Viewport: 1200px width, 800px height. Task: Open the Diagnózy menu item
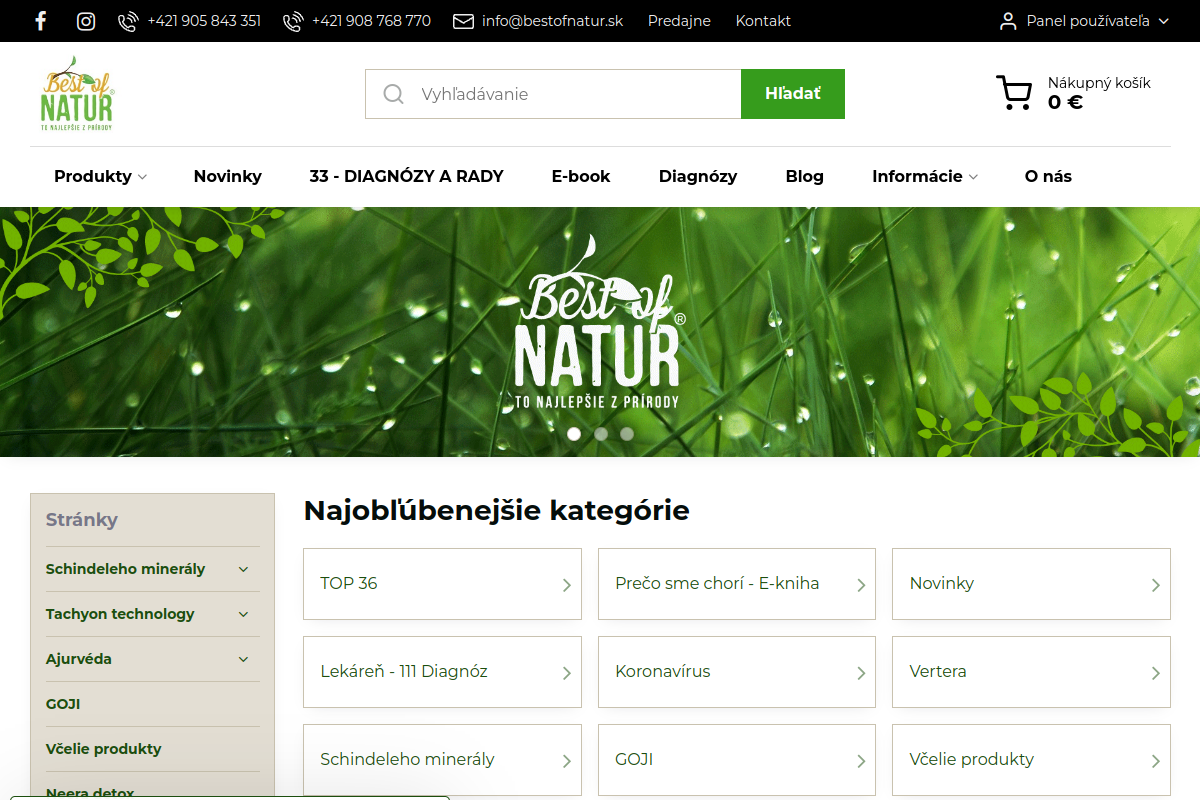tap(698, 176)
